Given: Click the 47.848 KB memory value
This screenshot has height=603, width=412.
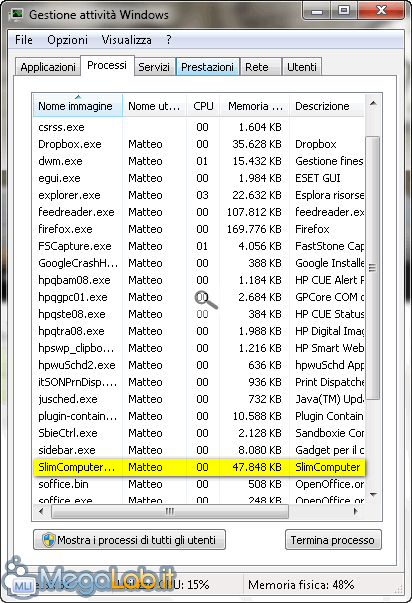Looking at the screenshot, I should pos(257,467).
